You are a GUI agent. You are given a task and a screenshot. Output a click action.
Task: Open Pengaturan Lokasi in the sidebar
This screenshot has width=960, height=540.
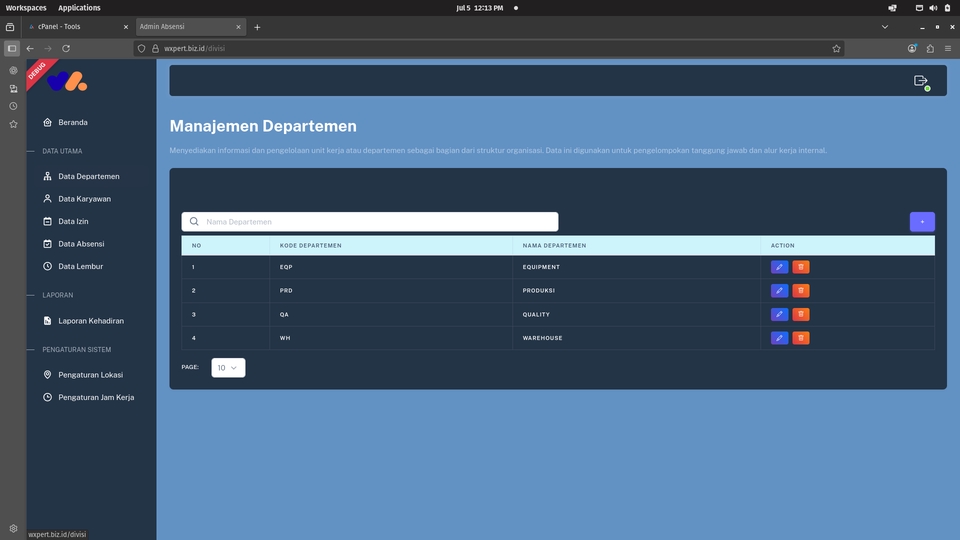tap(90, 375)
